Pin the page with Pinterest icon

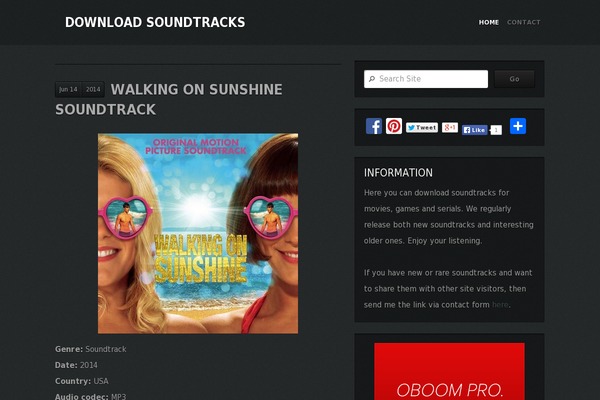tap(394, 126)
